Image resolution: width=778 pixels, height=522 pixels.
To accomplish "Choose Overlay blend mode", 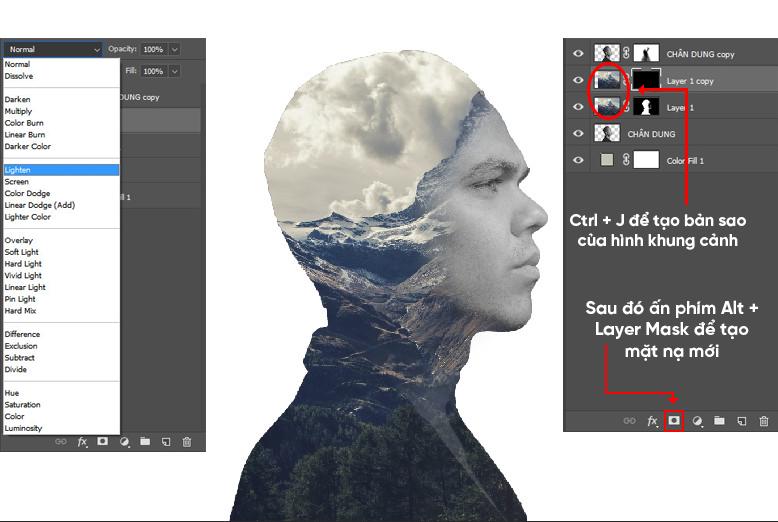I will point(61,240).
